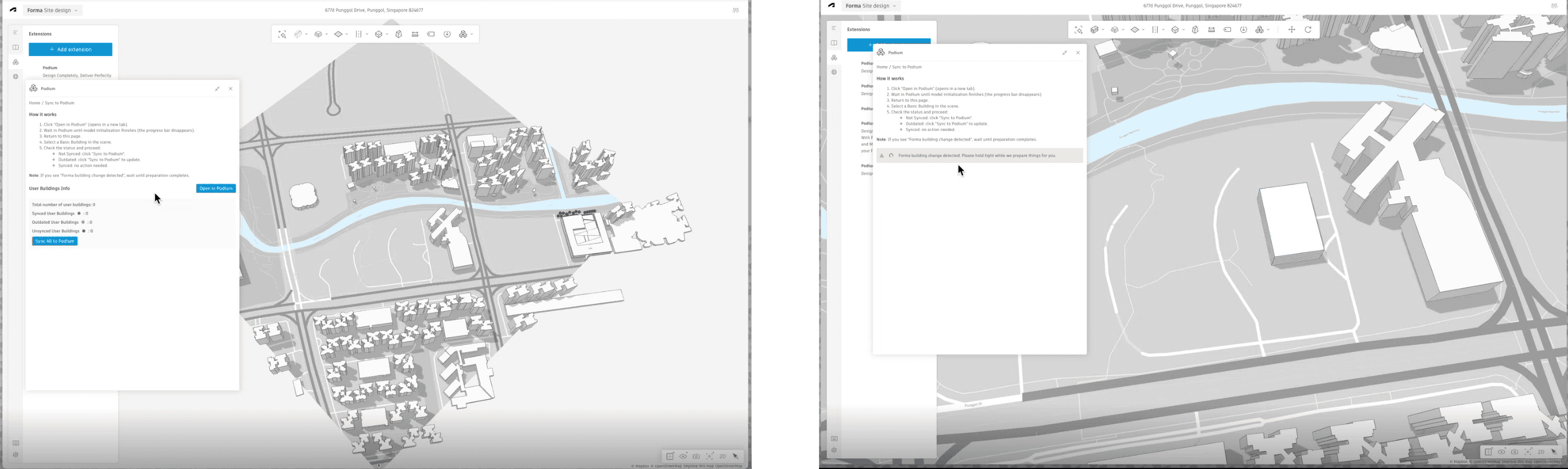Click the keyboard shortcuts icon in left window sidebar

tap(16, 443)
